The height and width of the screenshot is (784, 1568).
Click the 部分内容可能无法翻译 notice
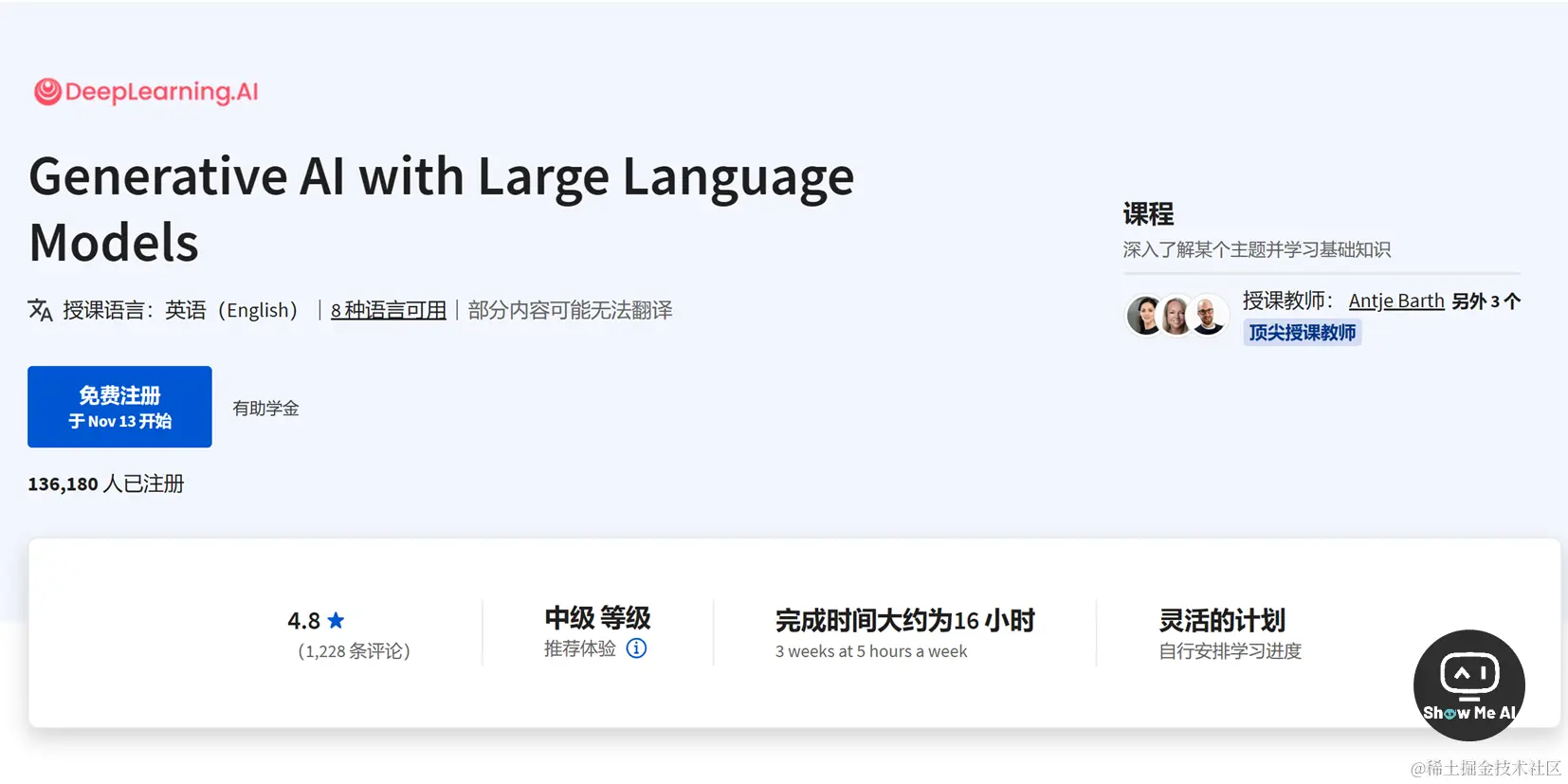click(570, 310)
